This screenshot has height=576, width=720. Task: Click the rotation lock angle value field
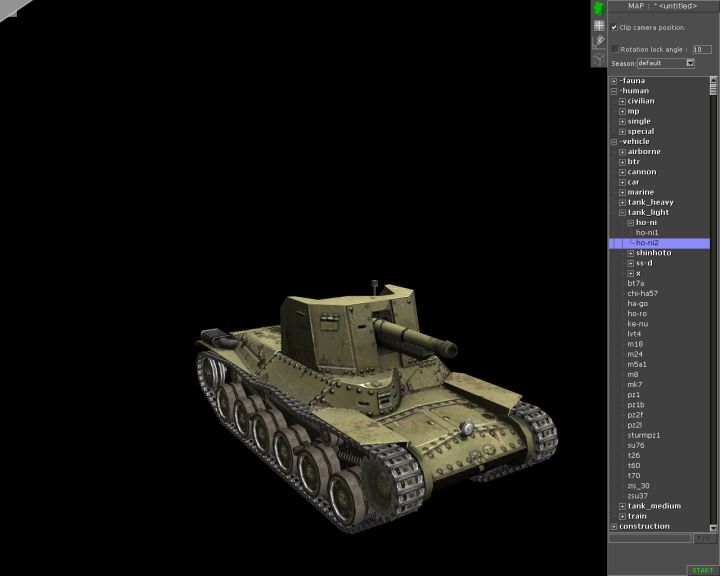tap(702, 48)
